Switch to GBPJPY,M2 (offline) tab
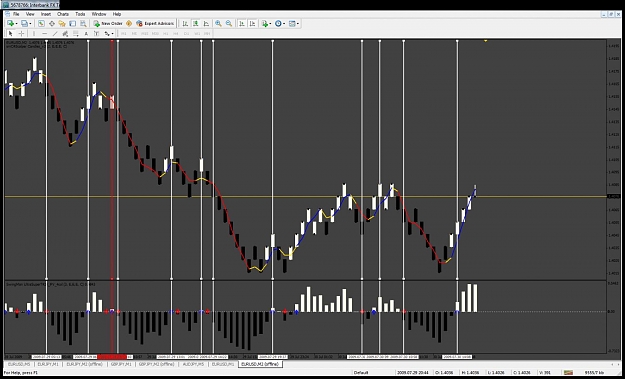 [x=156, y=364]
